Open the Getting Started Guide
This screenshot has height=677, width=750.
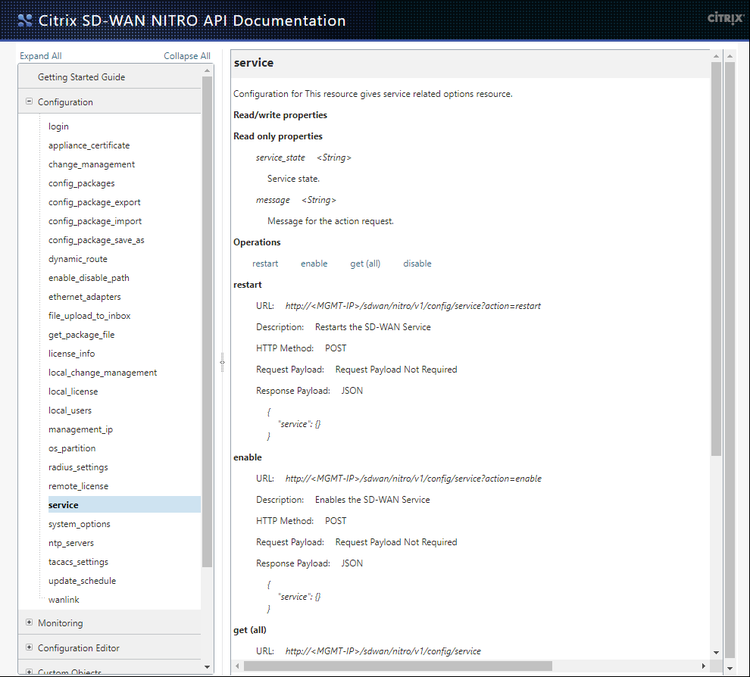[81, 77]
